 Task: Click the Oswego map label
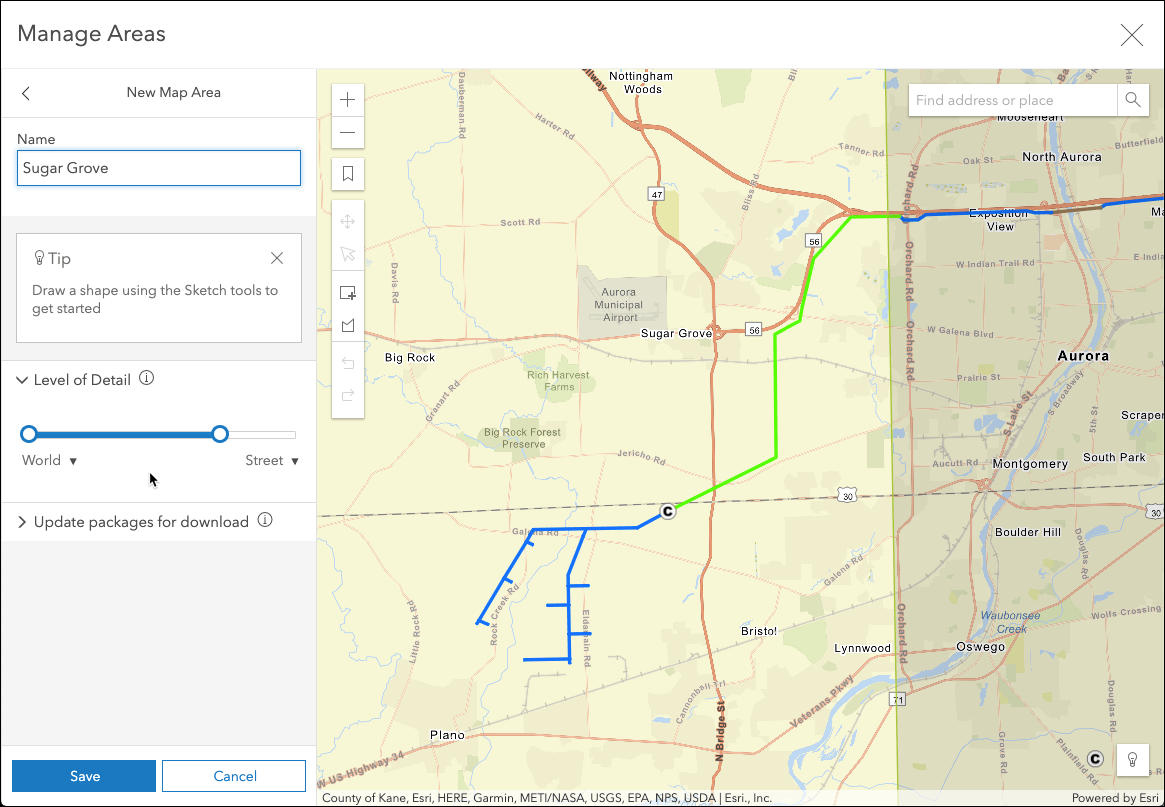coord(981,646)
